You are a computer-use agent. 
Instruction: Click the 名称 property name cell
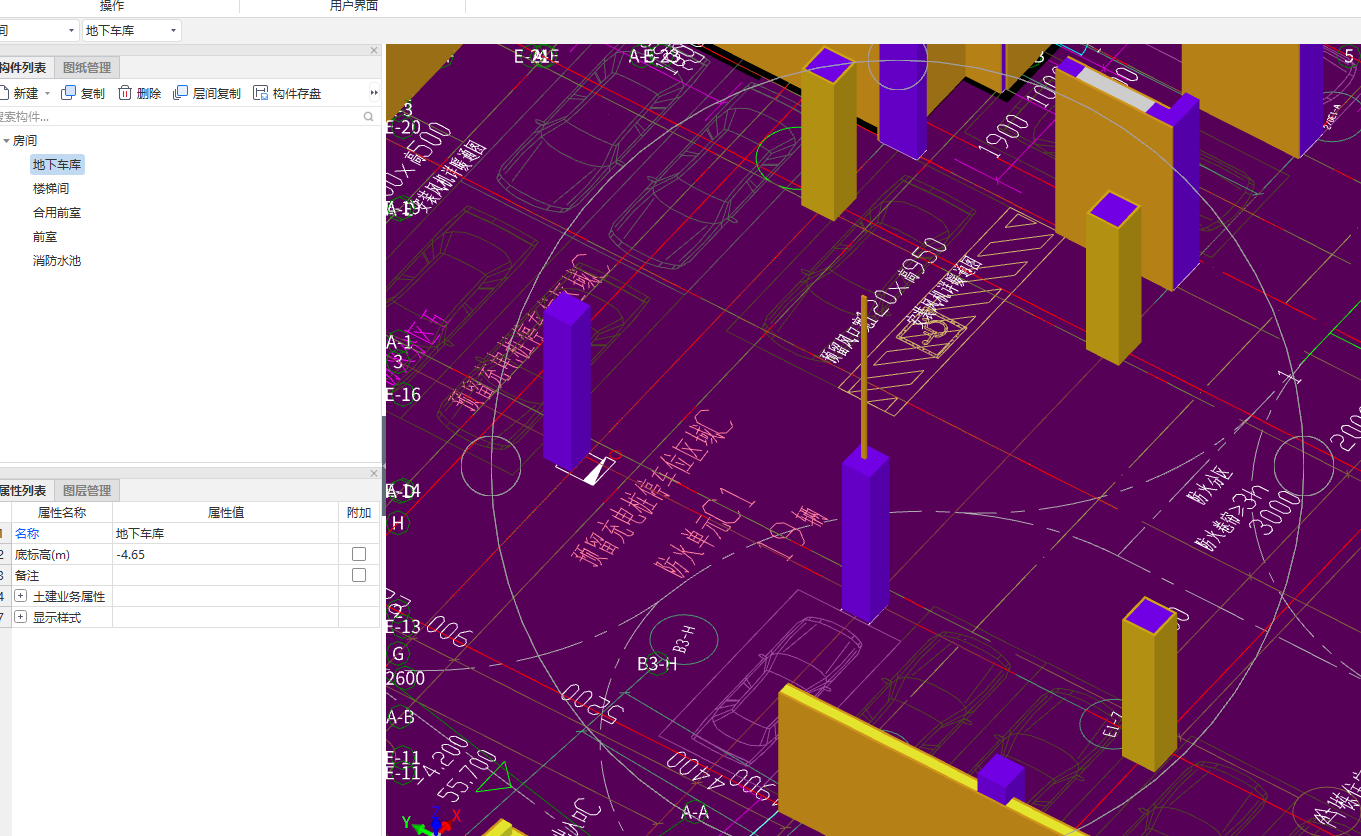click(x=62, y=533)
